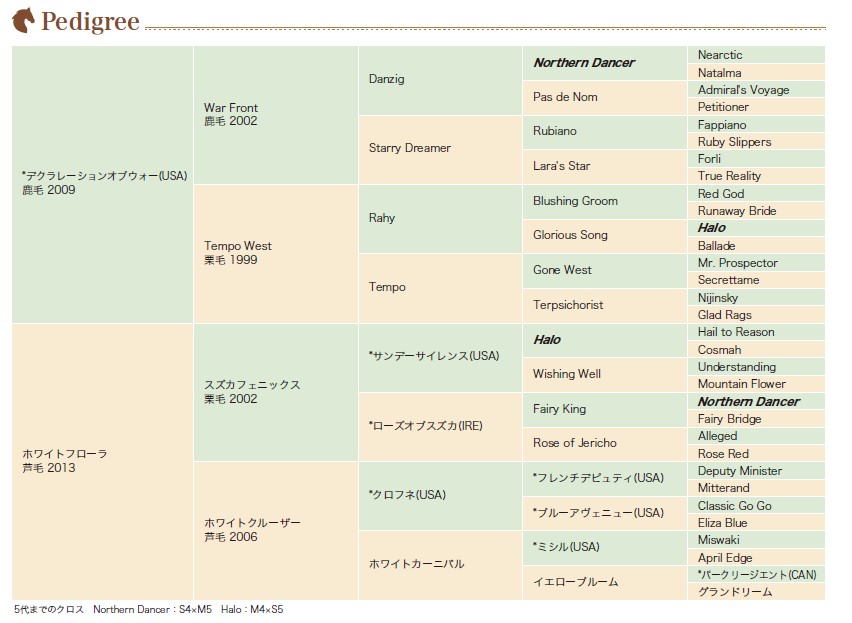Select the スズカフェニックス 2002 cell
Screen dimensions: 852x623
(275, 393)
